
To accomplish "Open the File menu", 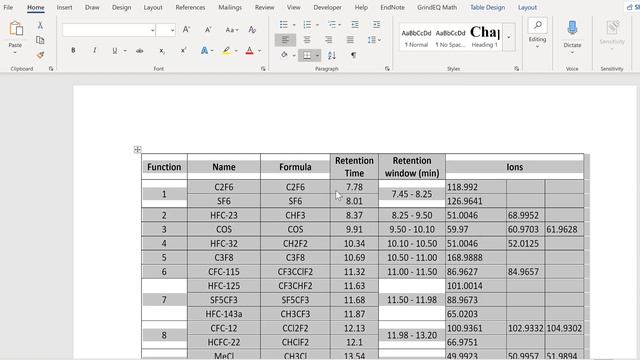I will 8,7.
